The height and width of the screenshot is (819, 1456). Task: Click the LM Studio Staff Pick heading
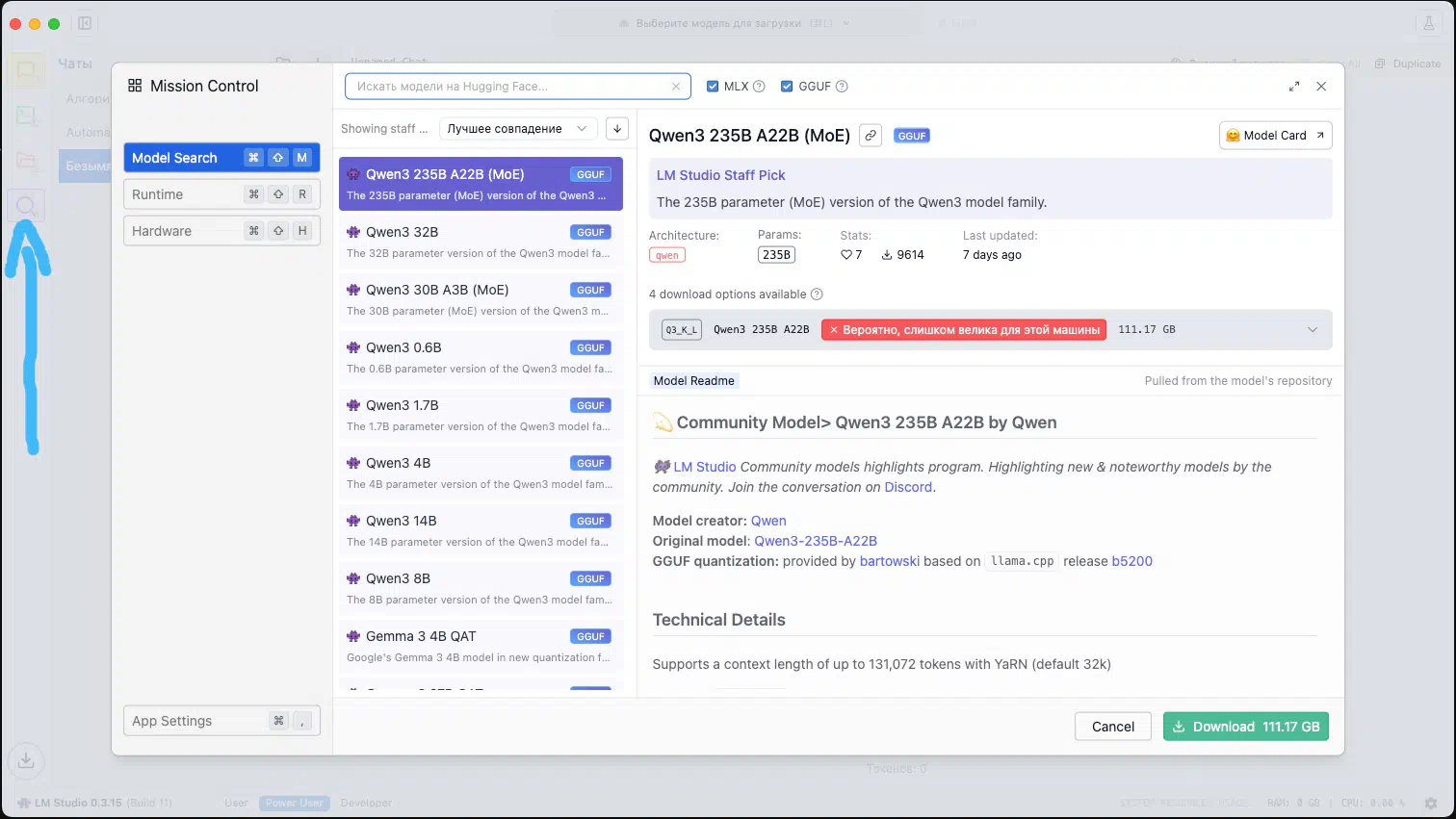click(x=721, y=175)
